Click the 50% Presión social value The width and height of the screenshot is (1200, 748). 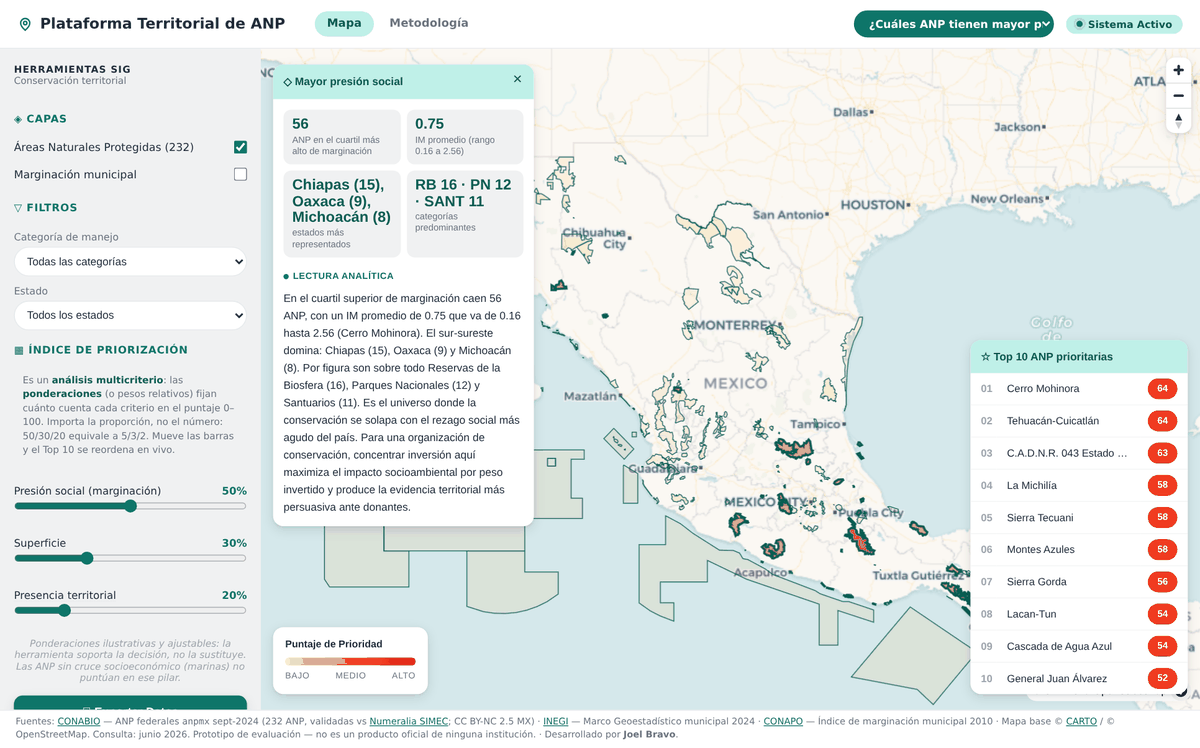tap(234, 491)
